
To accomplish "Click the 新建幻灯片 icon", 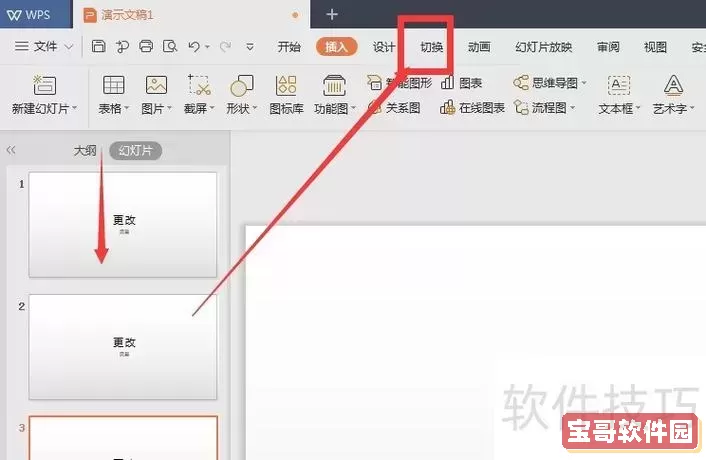I will click(x=44, y=85).
